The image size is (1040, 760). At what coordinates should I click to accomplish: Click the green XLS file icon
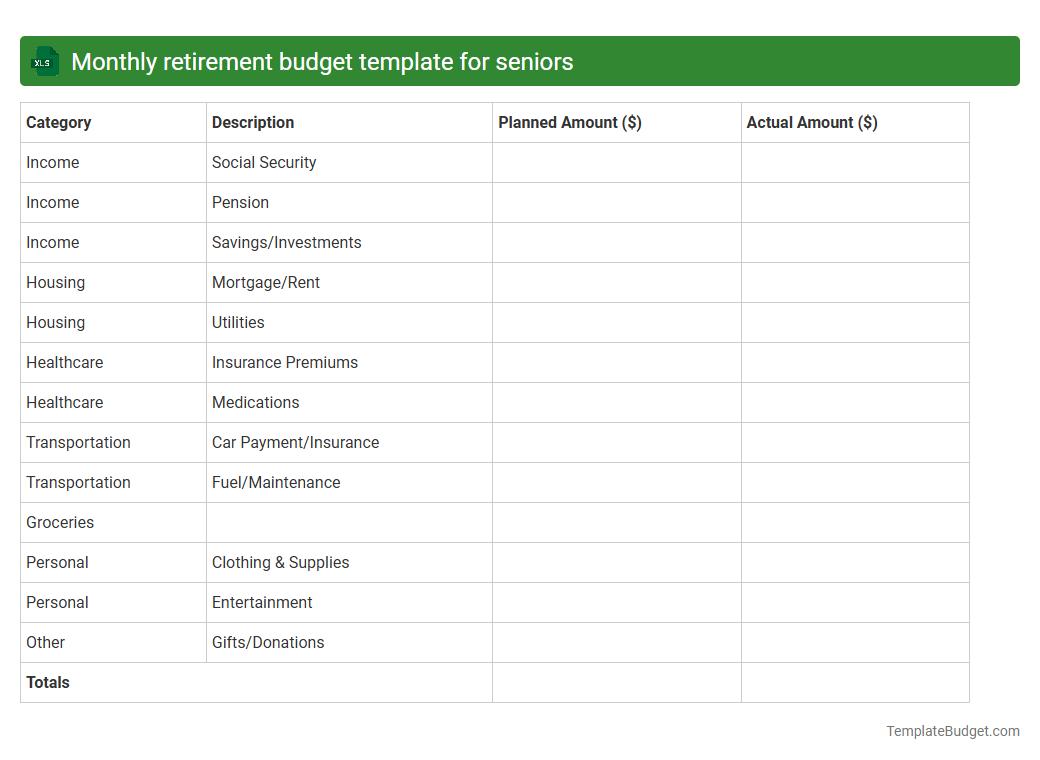coord(44,61)
